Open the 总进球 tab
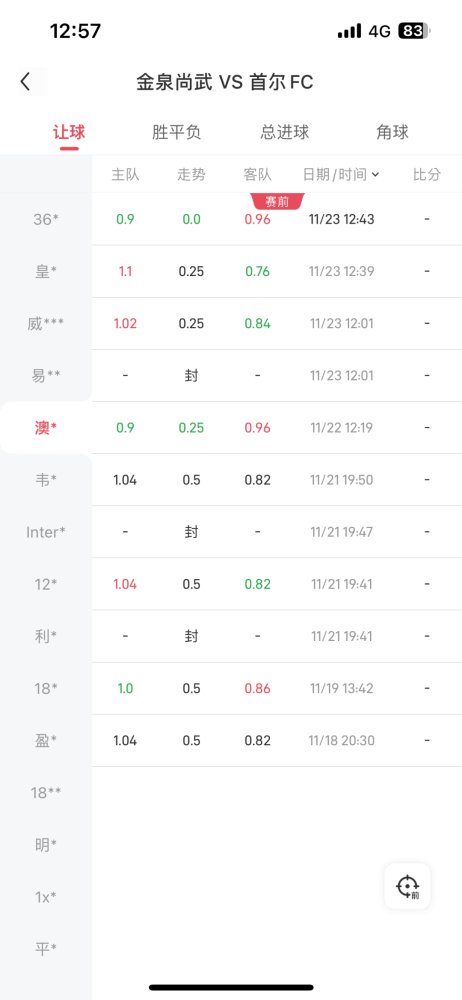The image size is (462, 1000). click(x=285, y=133)
